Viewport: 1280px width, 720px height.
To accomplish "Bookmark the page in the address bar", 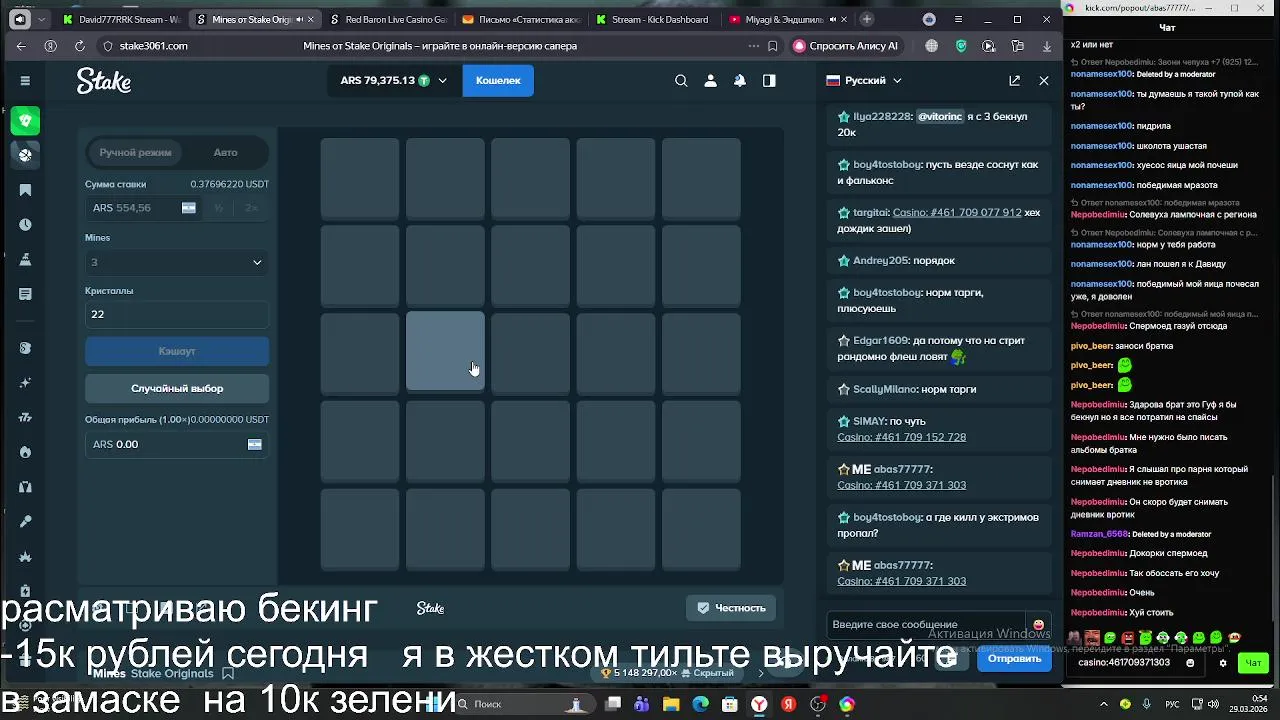I will 772,46.
